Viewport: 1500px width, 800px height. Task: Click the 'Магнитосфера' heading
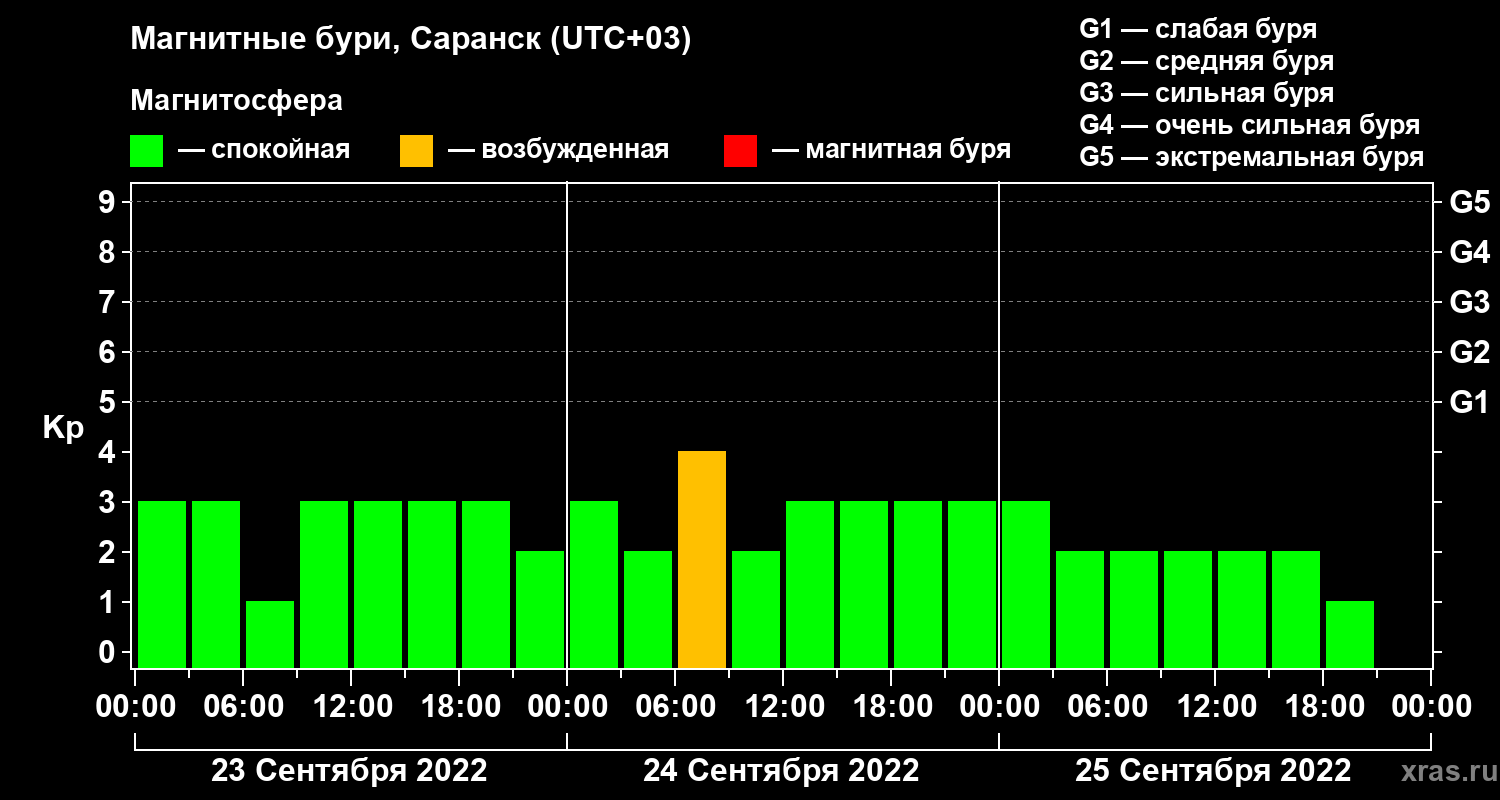pos(236,101)
